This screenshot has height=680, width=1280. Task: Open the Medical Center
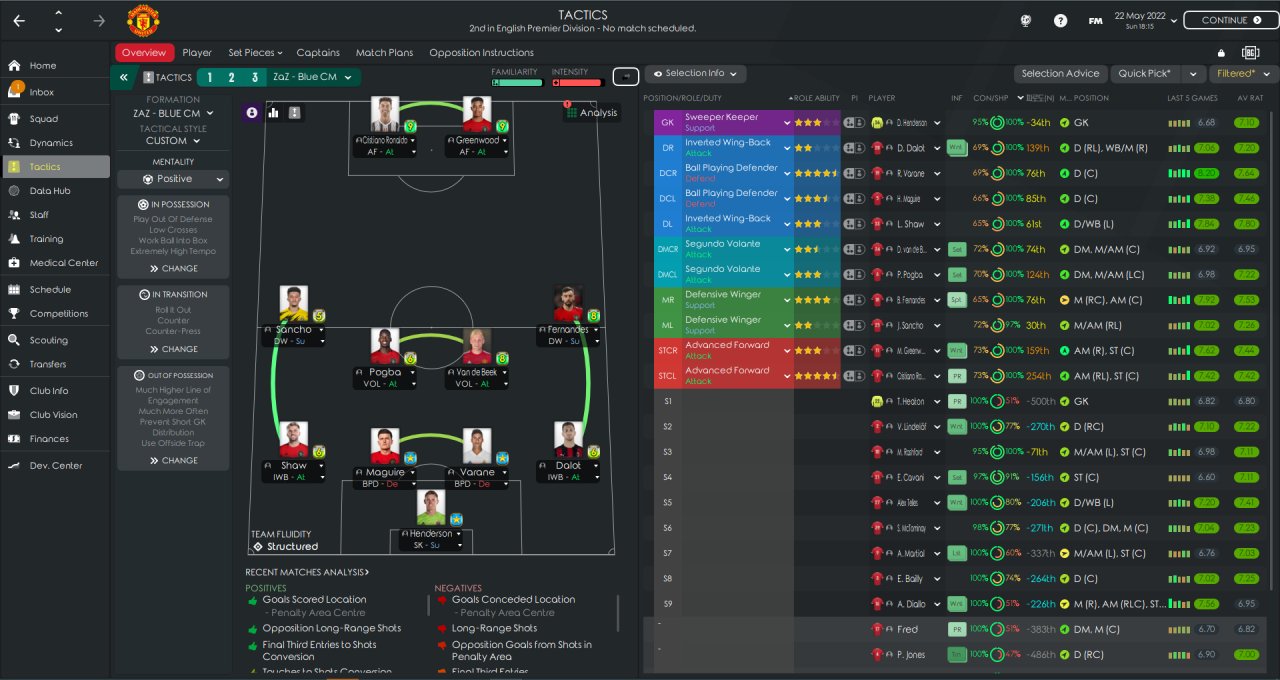pyautogui.click(x=55, y=263)
